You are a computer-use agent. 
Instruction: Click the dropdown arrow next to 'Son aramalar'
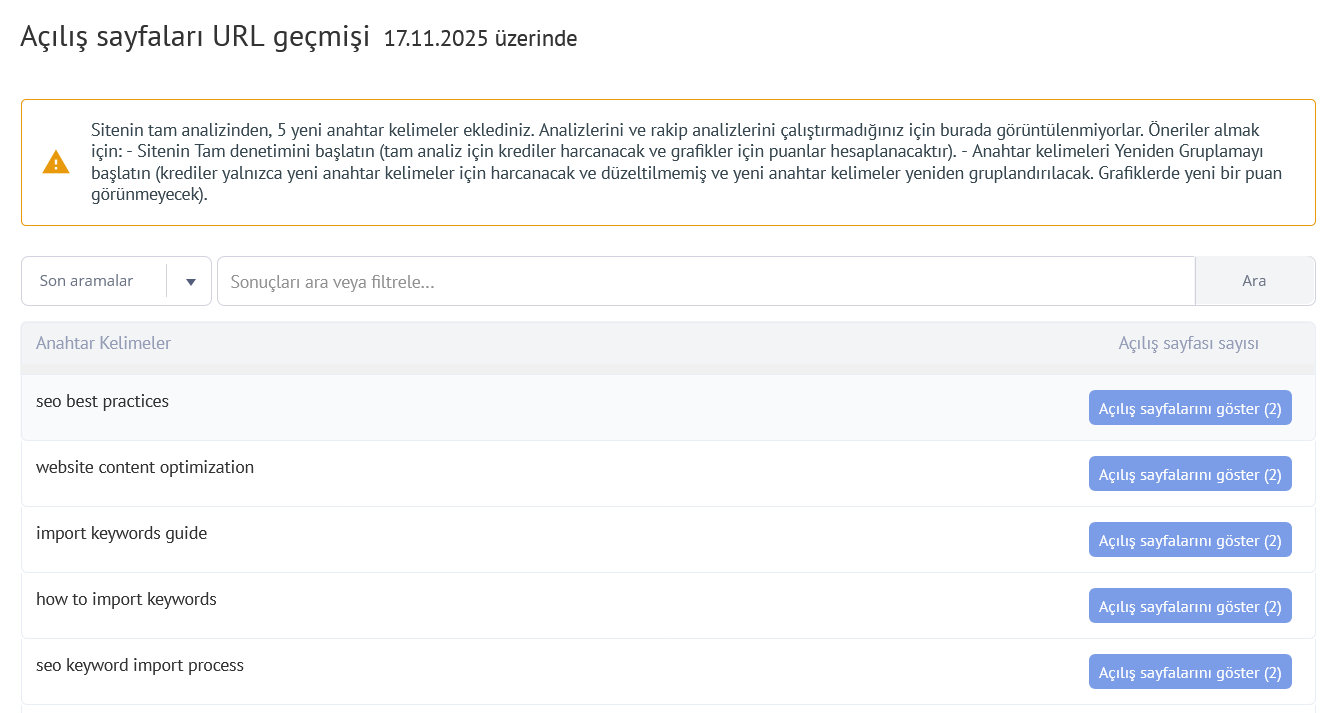pyautogui.click(x=190, y=281)
